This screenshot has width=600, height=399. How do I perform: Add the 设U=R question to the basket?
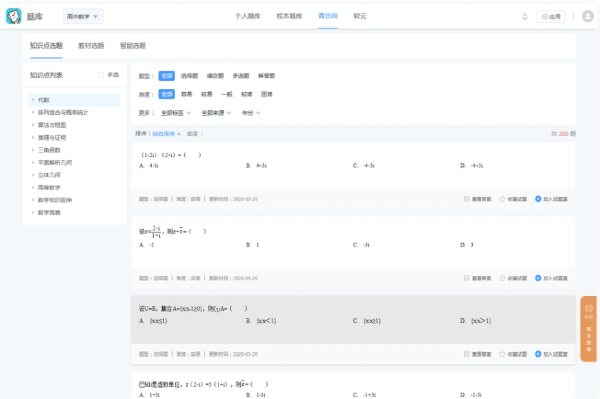pos(551,354)
